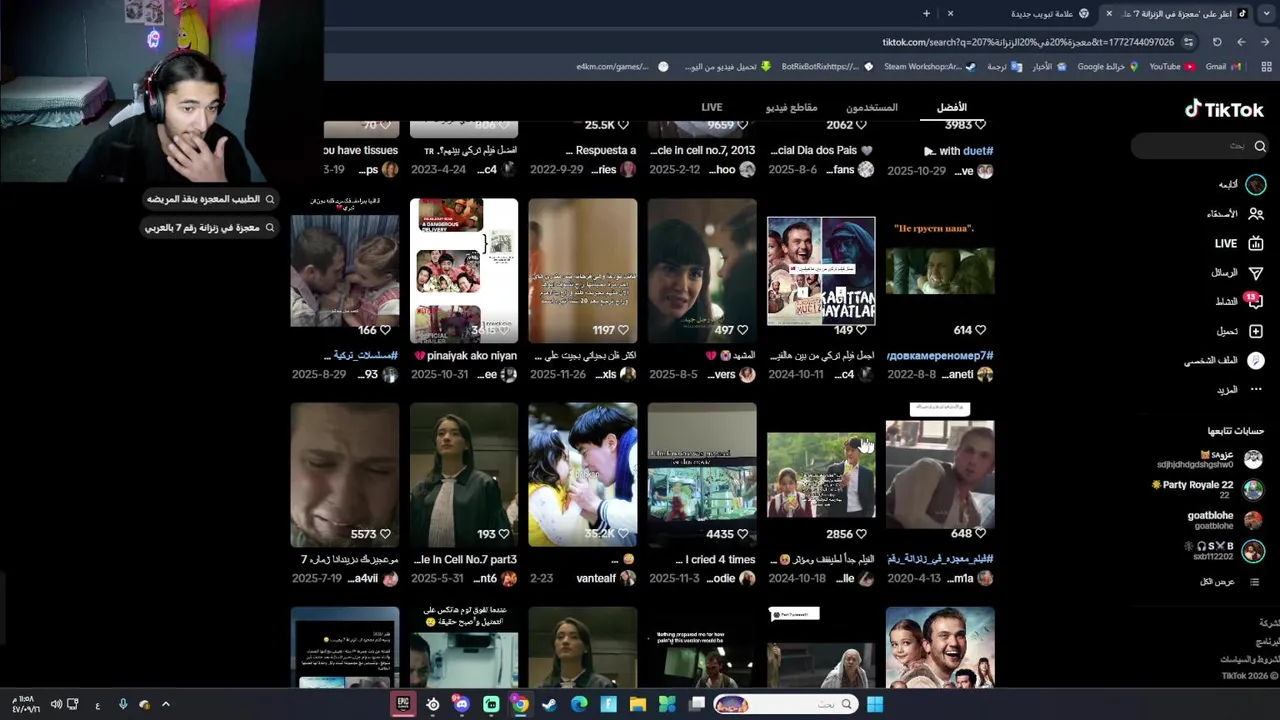This screenshot has width=1280, height=720.
Task: Open the followed account Party Royale 22
Action: click(1208, 489)
